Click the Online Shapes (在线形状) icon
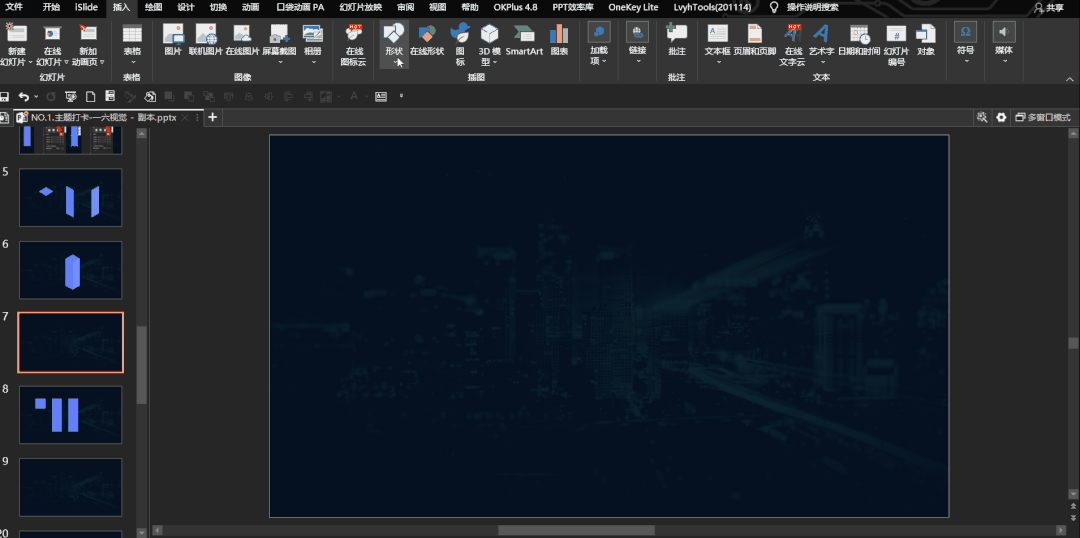1080x538 pixels. point(427,33)
